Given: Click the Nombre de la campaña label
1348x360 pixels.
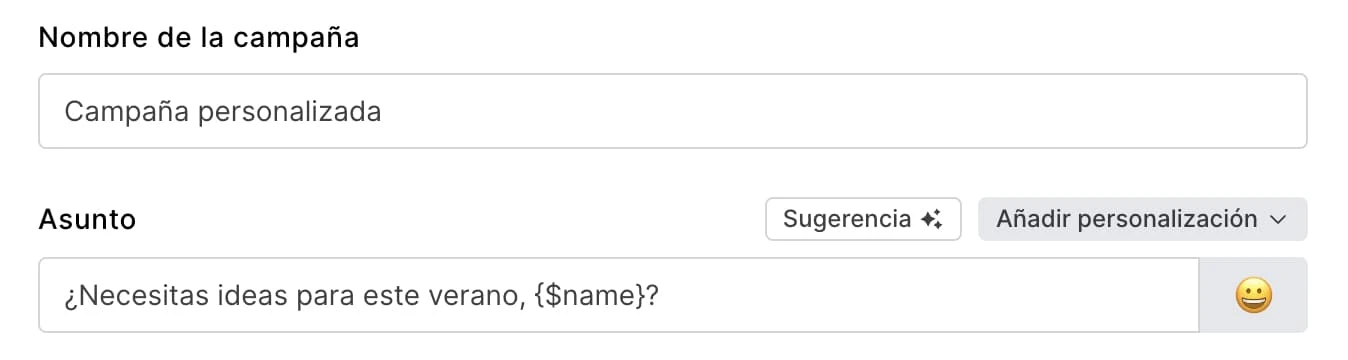Looking at the screenshot, I should 199,38.
